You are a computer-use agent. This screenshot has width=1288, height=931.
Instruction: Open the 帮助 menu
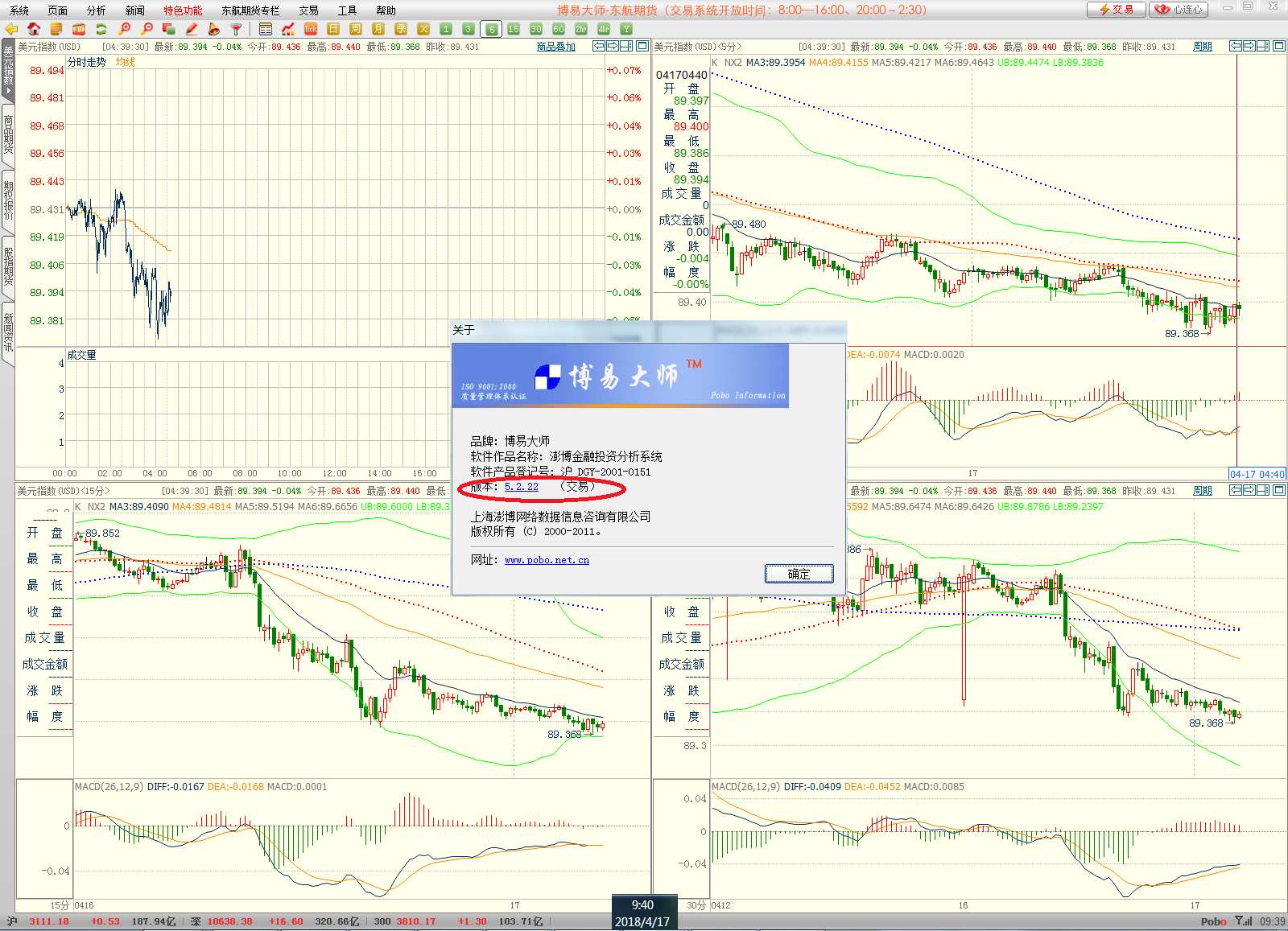(386, 10)
